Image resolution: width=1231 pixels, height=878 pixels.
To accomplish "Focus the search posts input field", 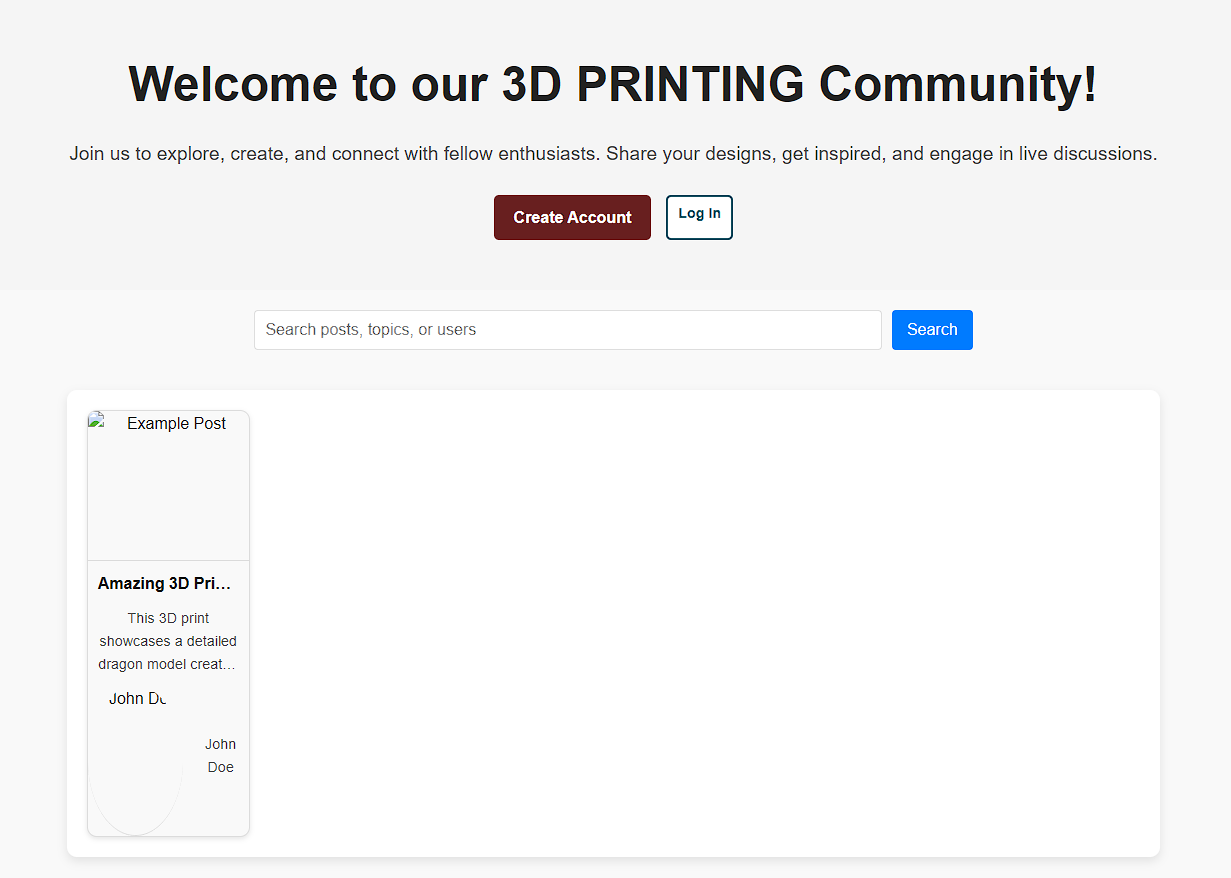I will [567, 330].
